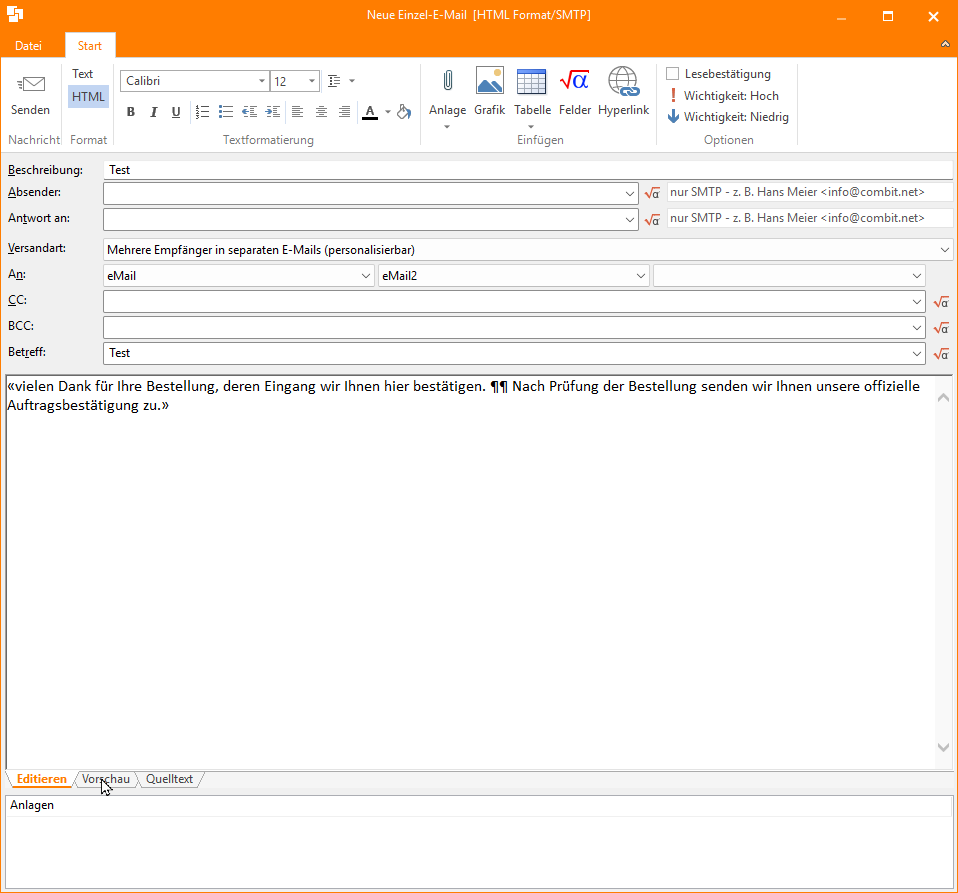Viewport: 958px width, 893px height.
Task: Open the Datei menu tab
Action: tap(28, 46)
